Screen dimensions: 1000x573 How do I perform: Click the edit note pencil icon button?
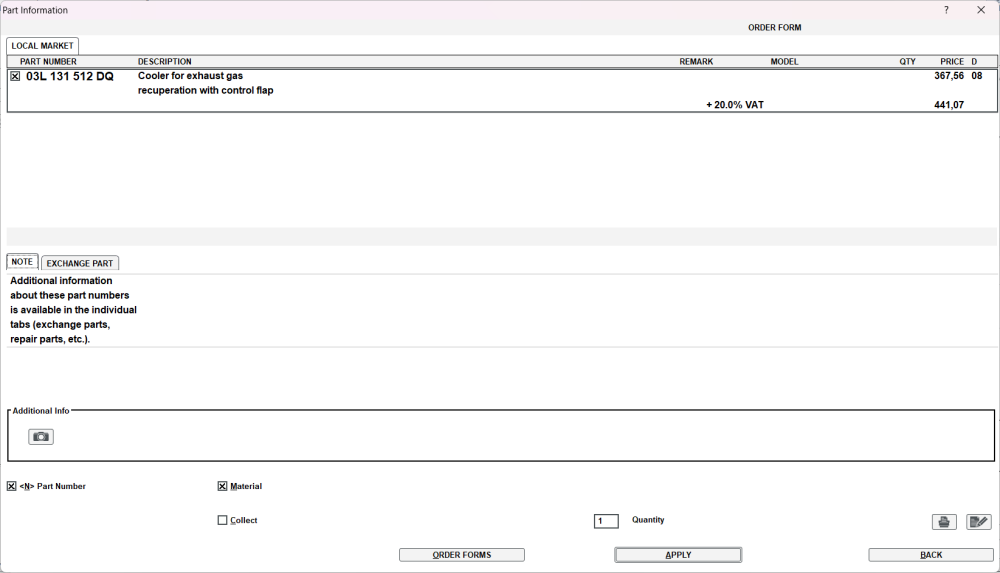click(x=978, y=522)
